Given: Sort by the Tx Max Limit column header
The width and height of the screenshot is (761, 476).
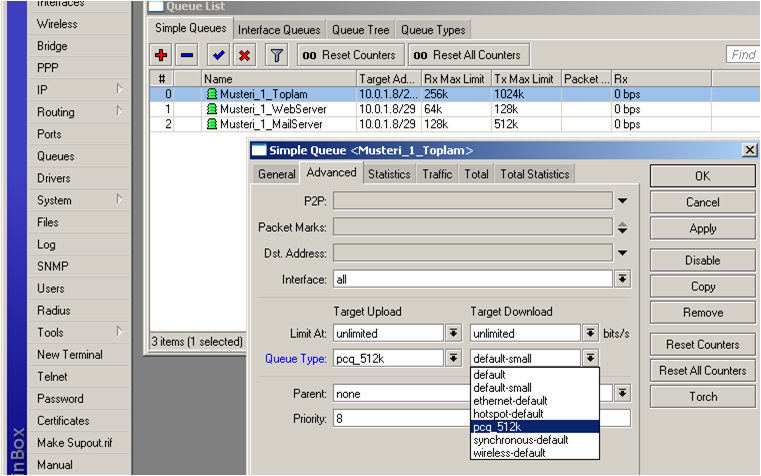Looking at the screenshot, I should click(x=526, y=79).
